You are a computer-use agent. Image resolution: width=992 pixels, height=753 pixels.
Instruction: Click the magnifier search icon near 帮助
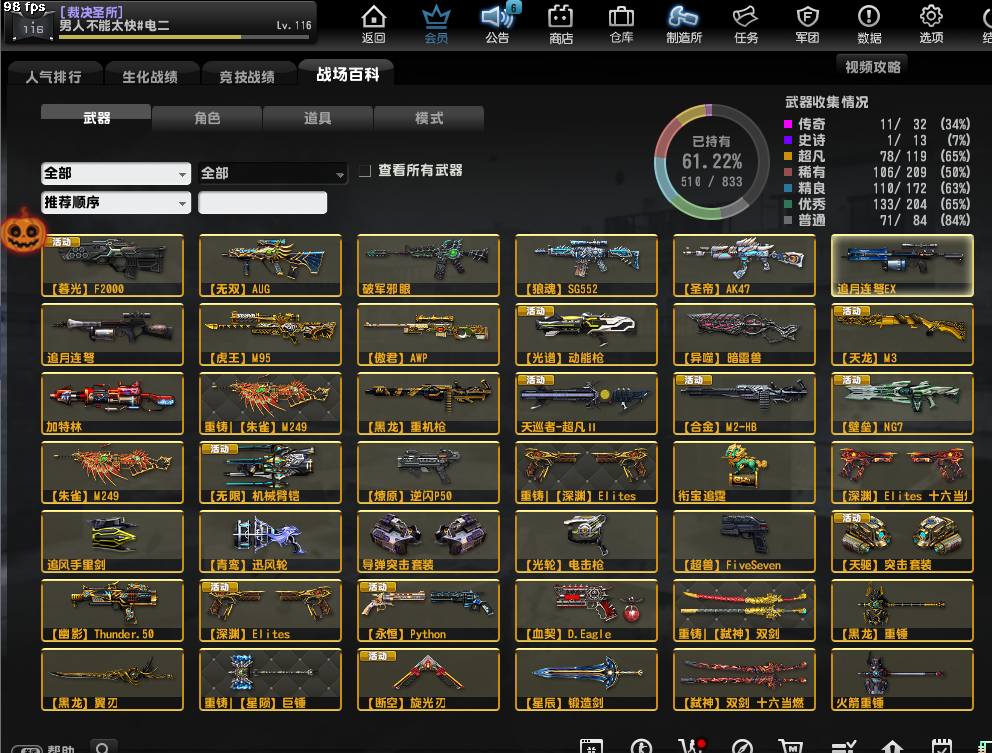(102, 747)
